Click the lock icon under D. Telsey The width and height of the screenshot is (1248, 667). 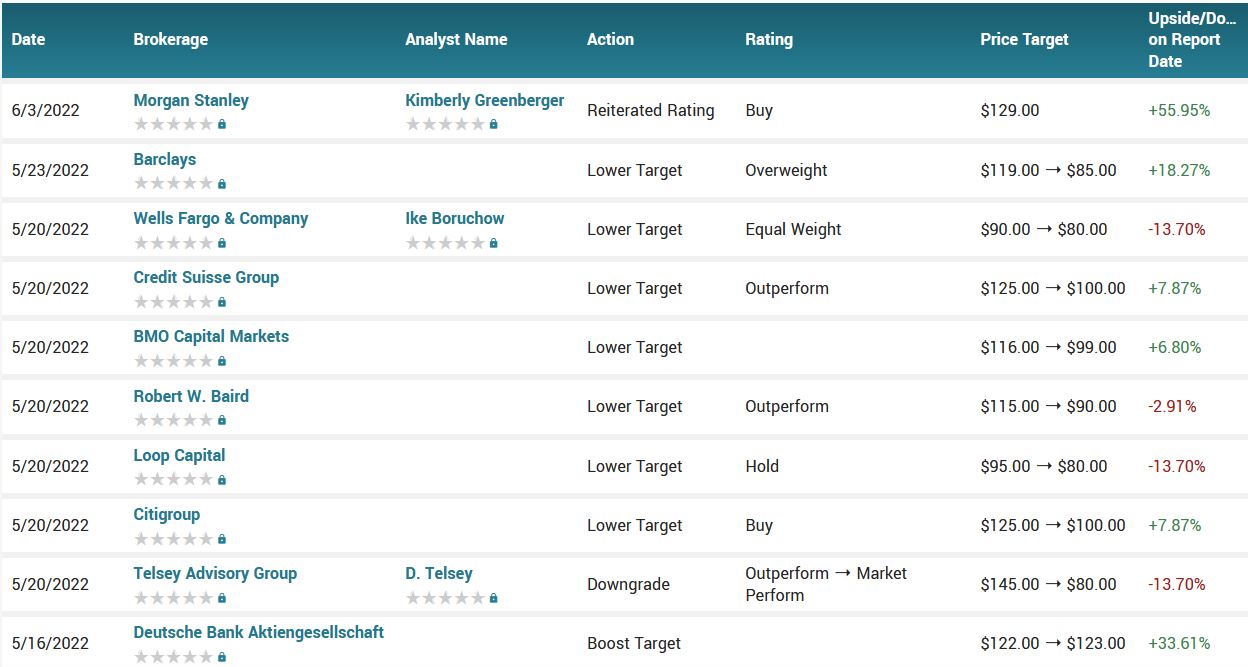tap(494, 598)
